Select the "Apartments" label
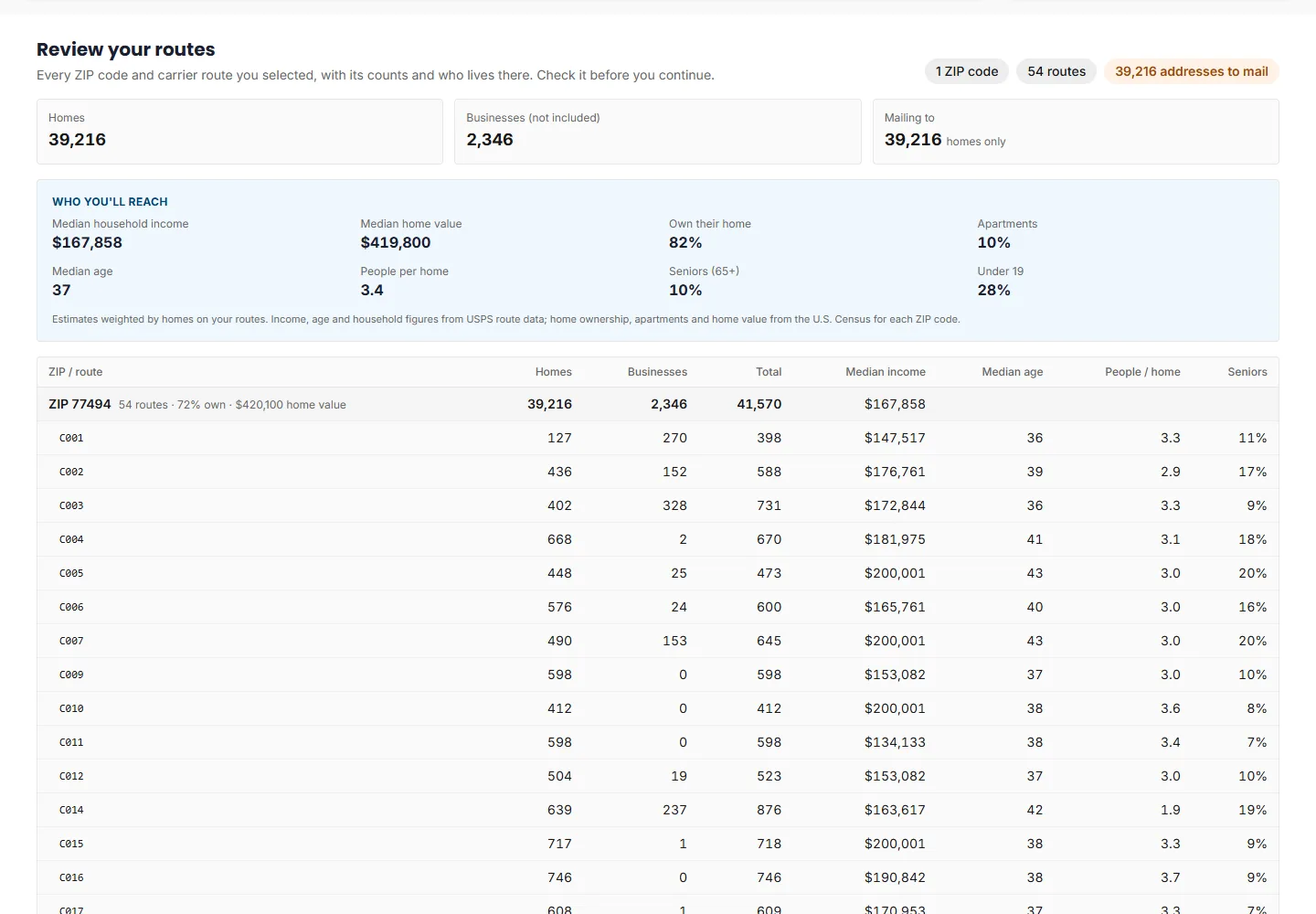 (1007, 224)
